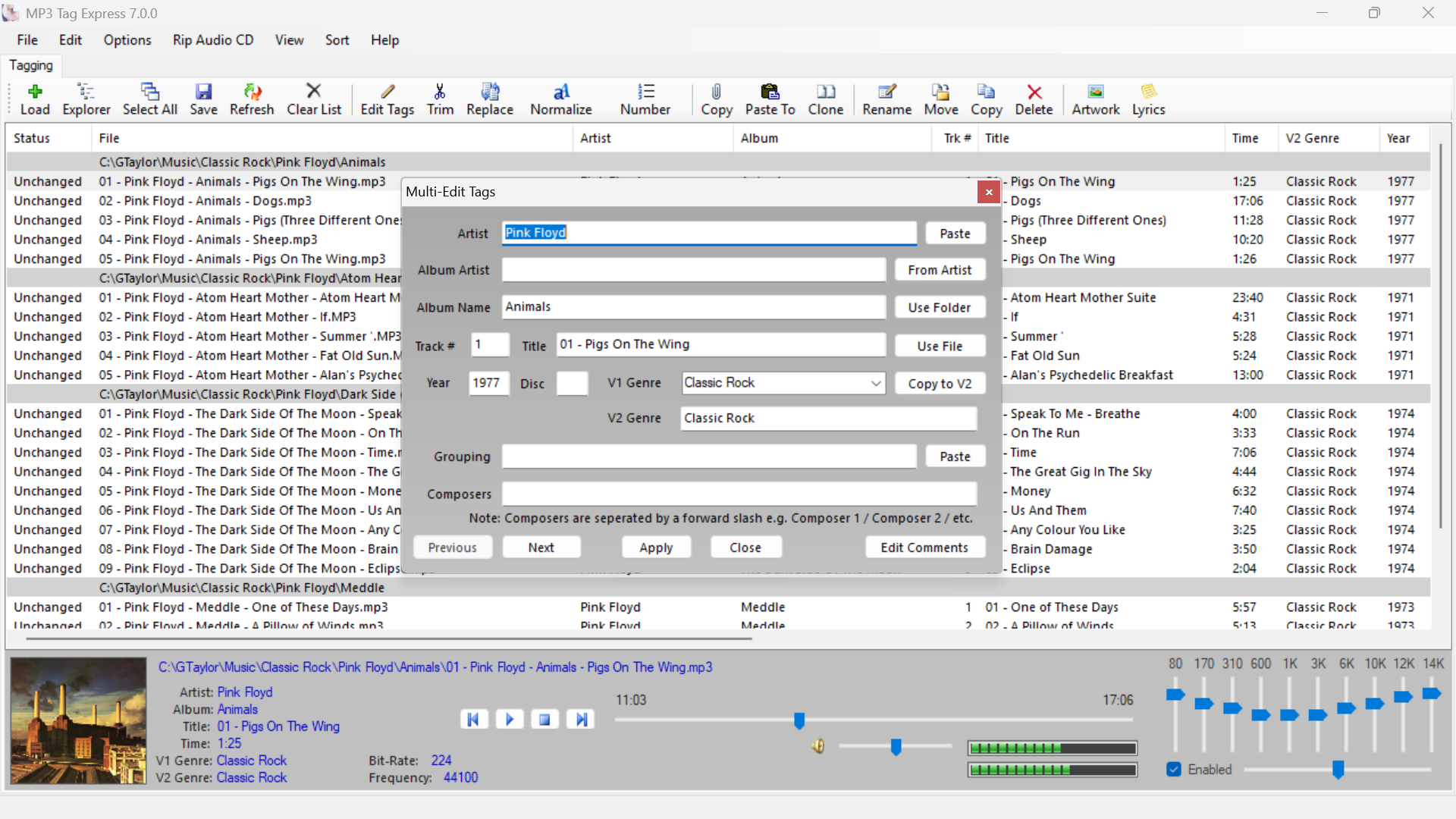This screenshot has width=1456, height=819.
Task: Click the Next button in dialog
Action: (x=541, y=548)
